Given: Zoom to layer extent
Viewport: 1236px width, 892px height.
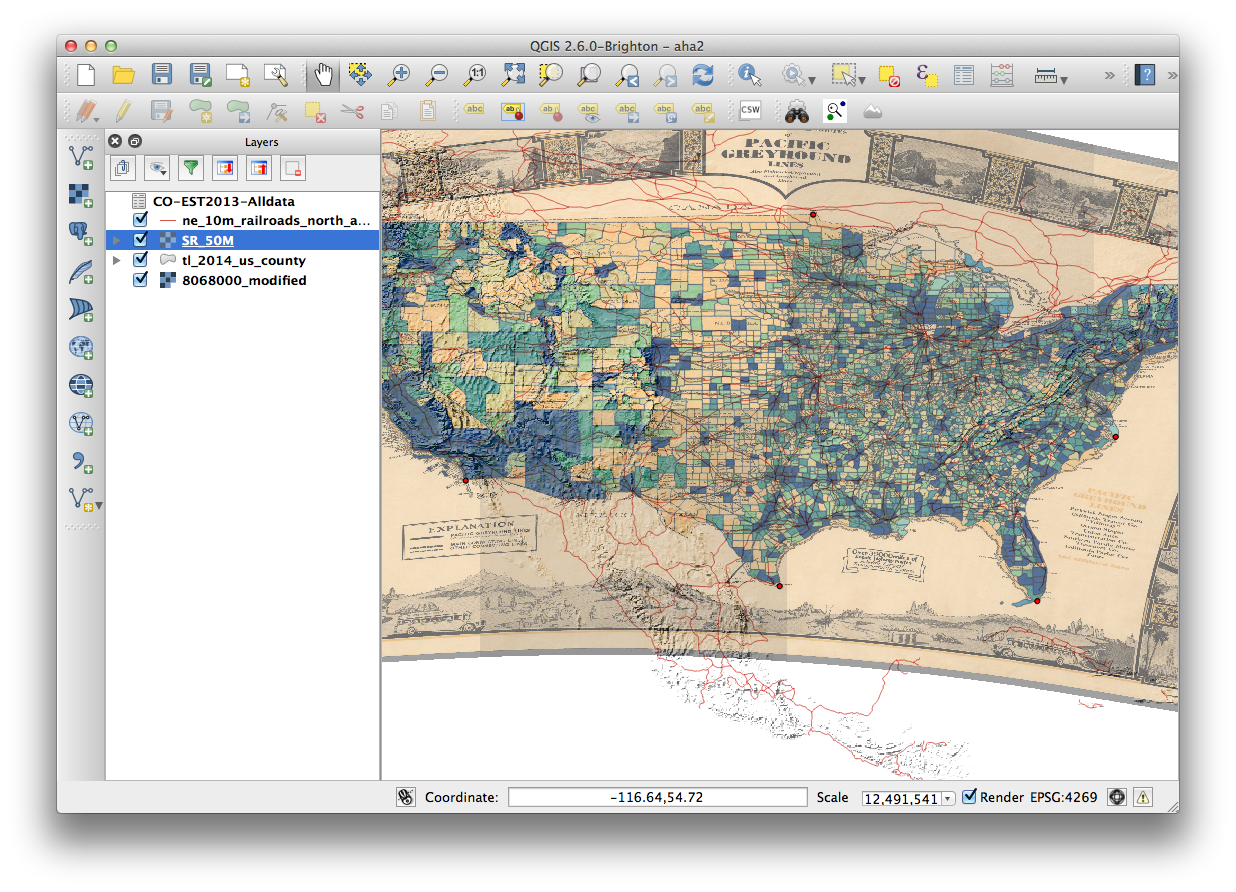Looking at the screenshot, I should pos(589,74).
